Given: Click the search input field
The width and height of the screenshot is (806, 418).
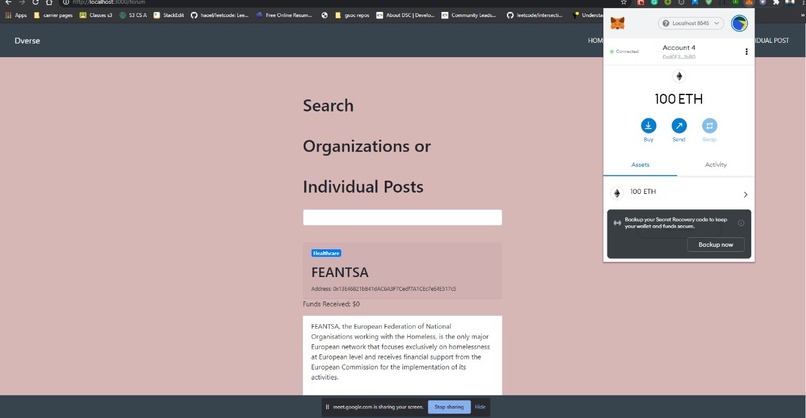Looking at the screenshot, I should click(402, 217).
